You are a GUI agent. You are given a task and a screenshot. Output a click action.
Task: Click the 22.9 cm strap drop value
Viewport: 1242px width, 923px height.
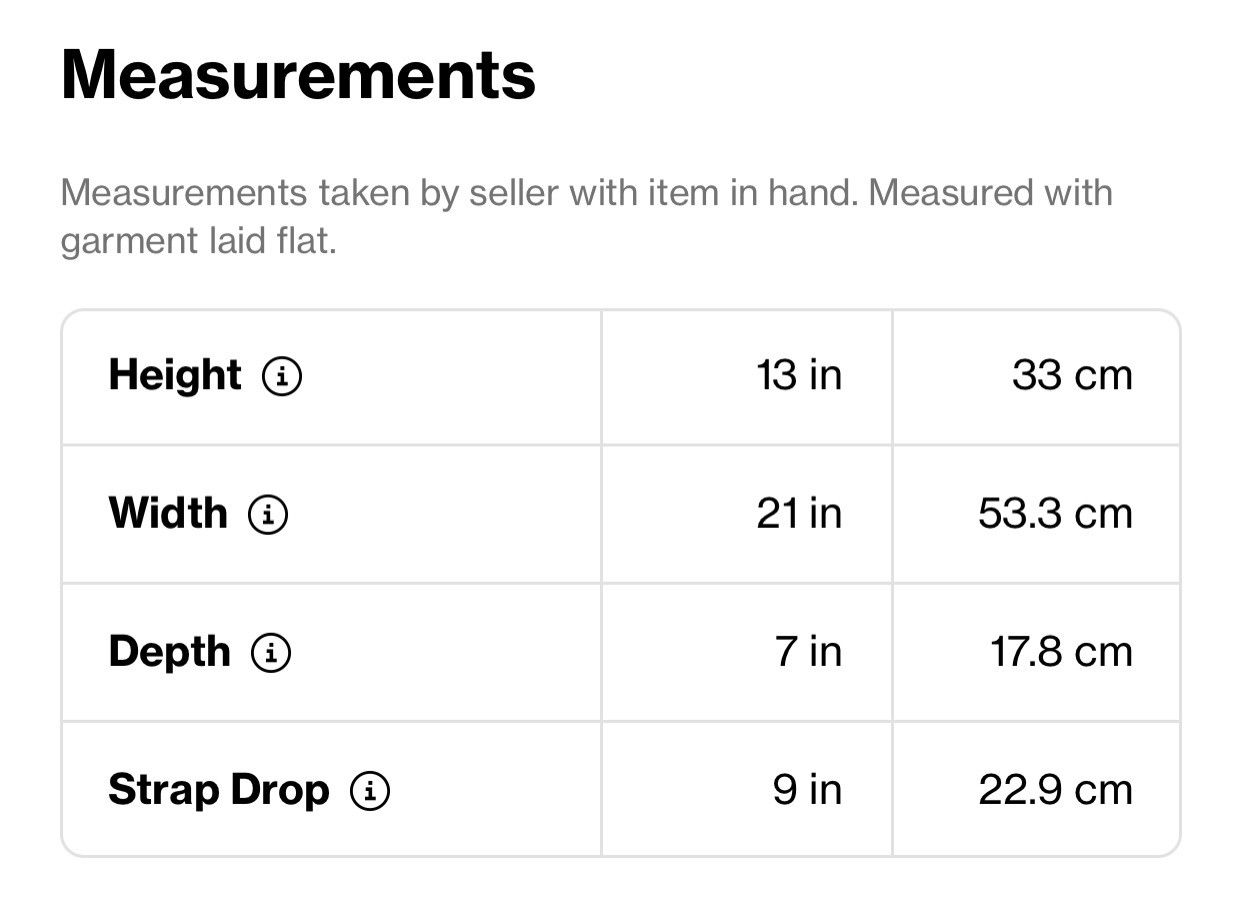[x=1055, y=790]
